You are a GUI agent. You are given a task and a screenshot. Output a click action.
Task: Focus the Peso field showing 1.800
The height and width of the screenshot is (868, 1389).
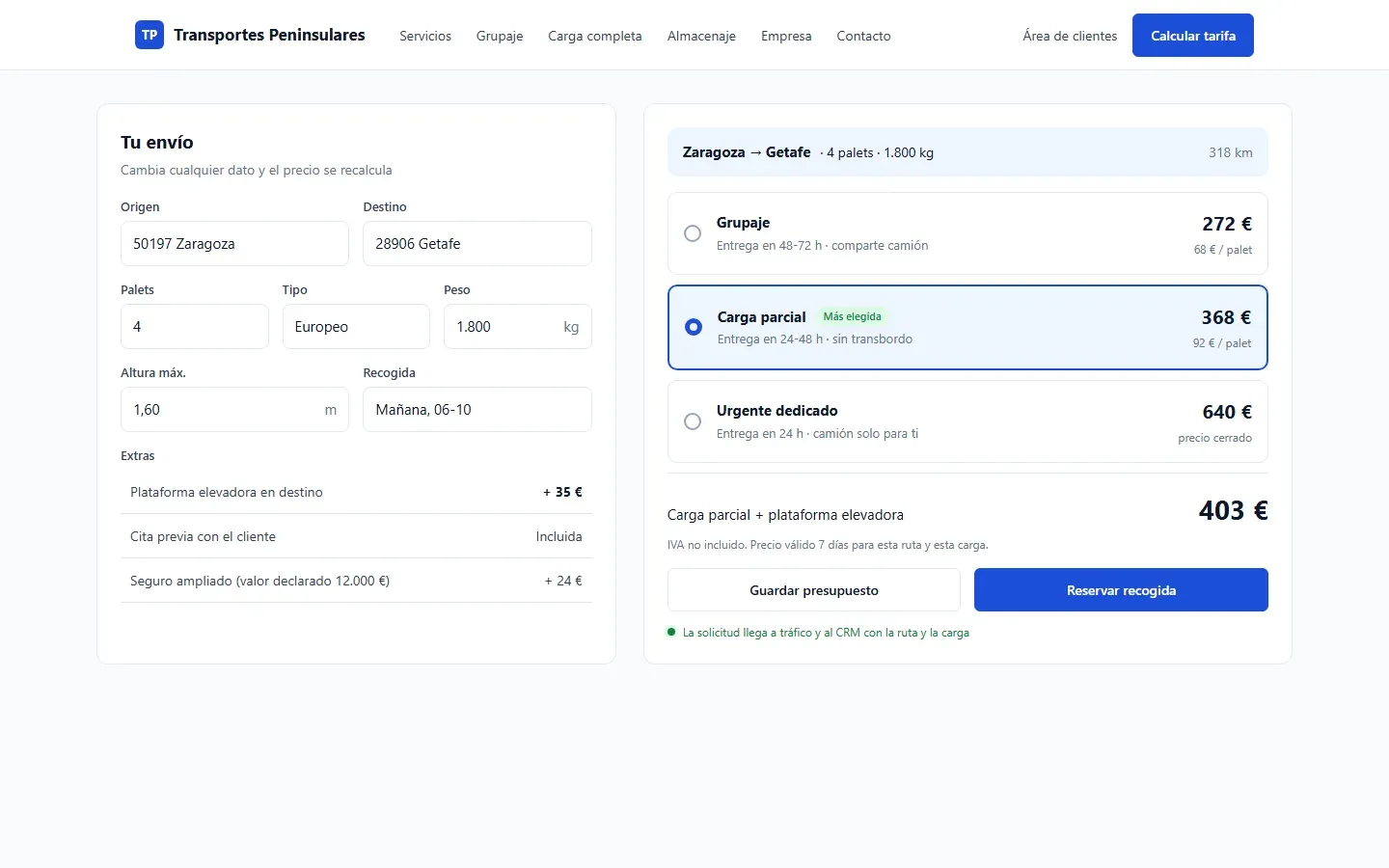coord(517,327)
